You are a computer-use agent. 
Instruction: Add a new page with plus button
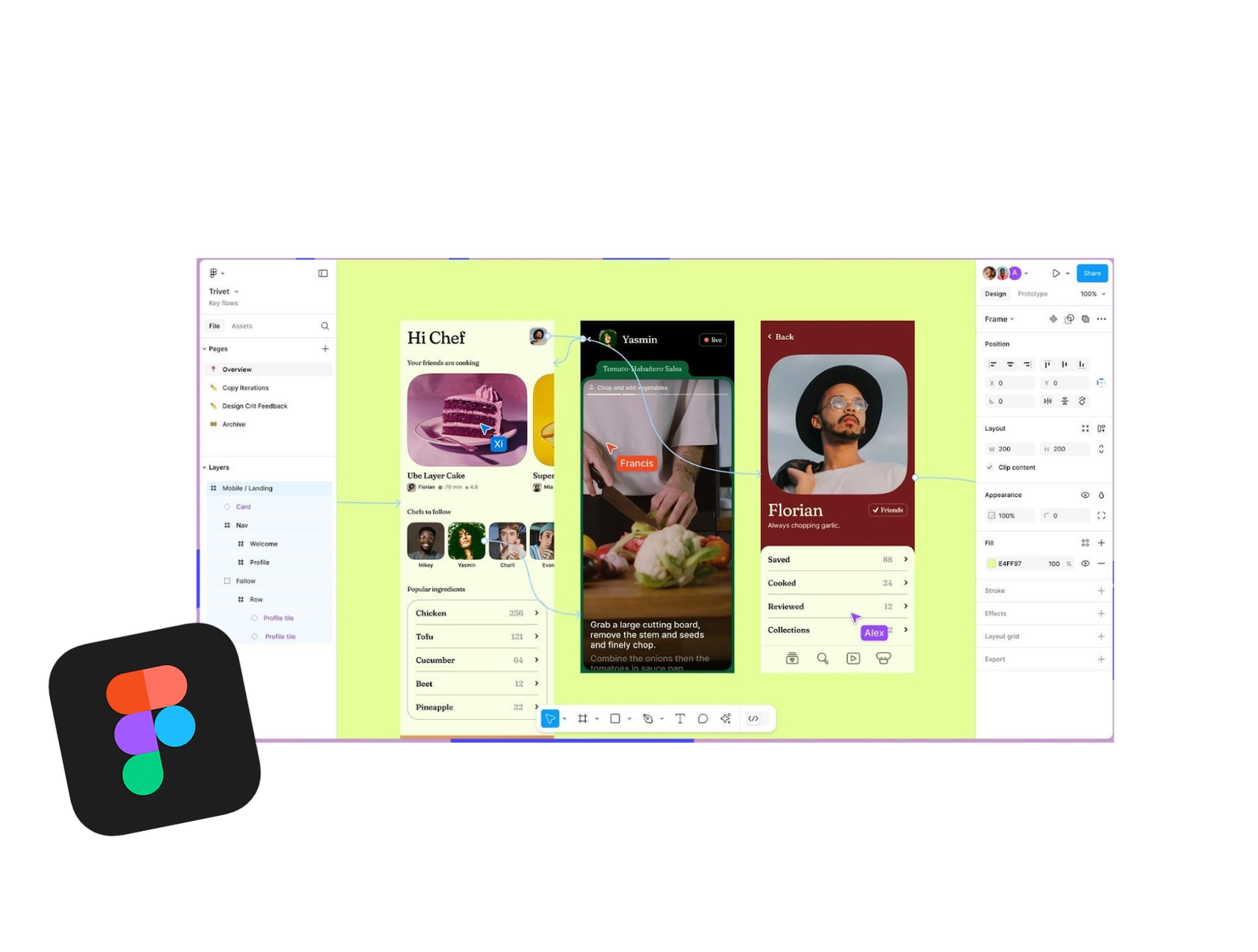[325, 348]
